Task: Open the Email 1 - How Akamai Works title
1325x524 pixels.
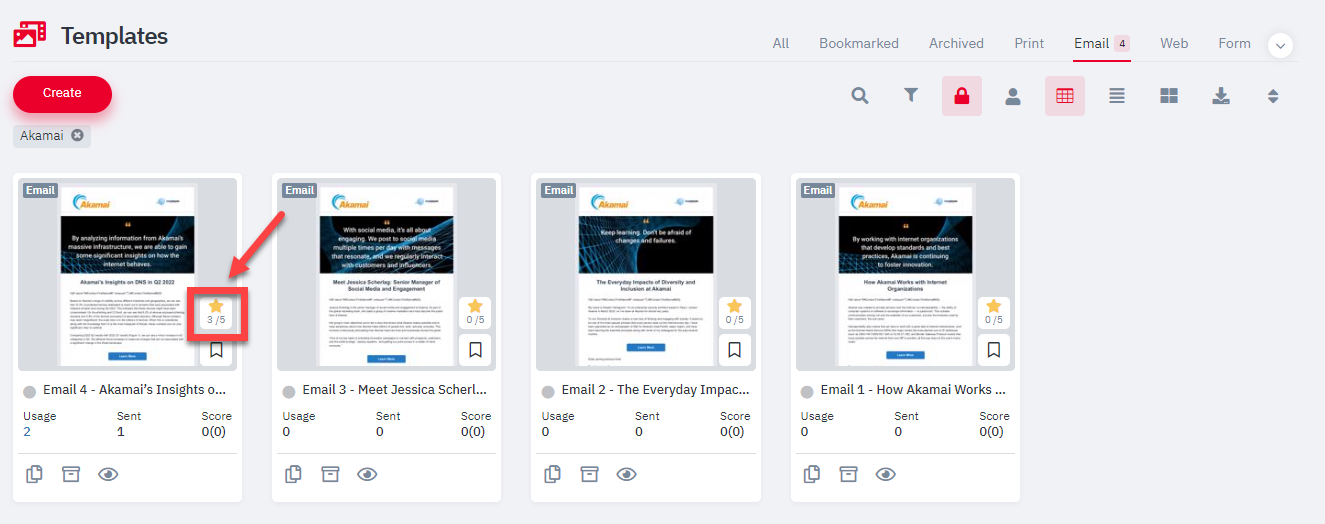Action: pyautogui.click(x=913, y=390)
